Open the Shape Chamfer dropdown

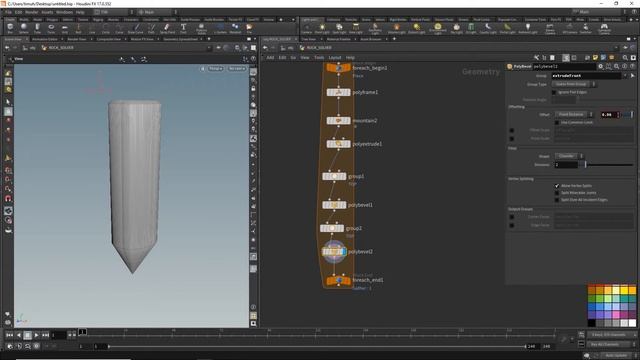coord(569,156)
